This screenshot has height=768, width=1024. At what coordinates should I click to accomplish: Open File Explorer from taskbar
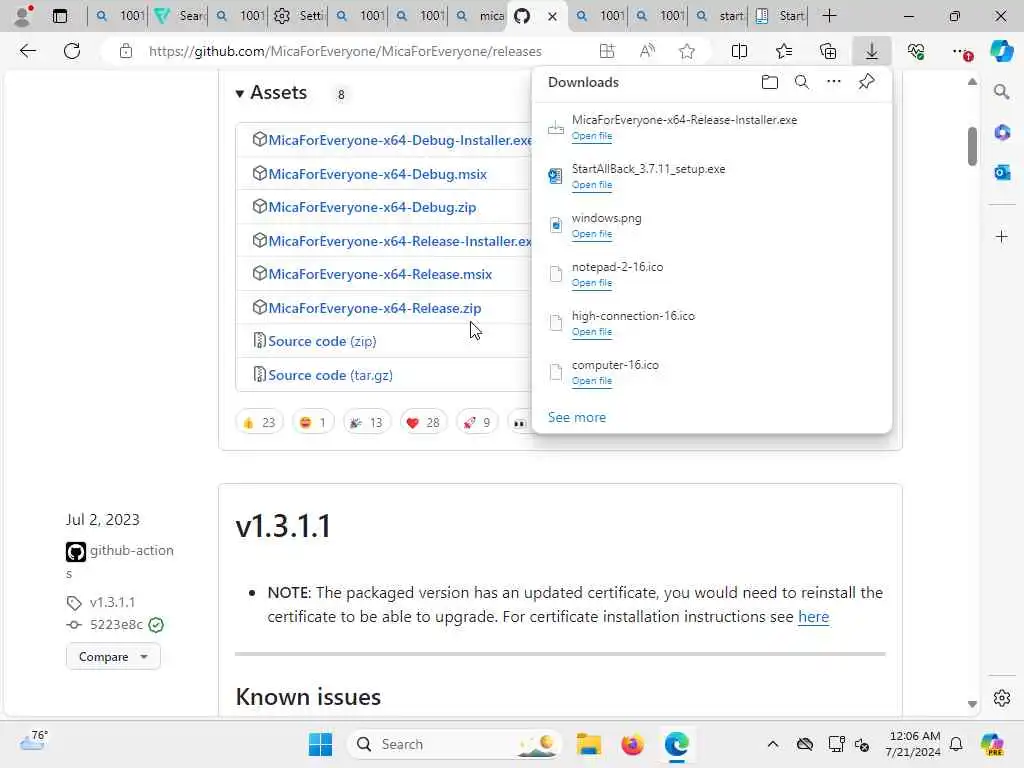(588, 744)
